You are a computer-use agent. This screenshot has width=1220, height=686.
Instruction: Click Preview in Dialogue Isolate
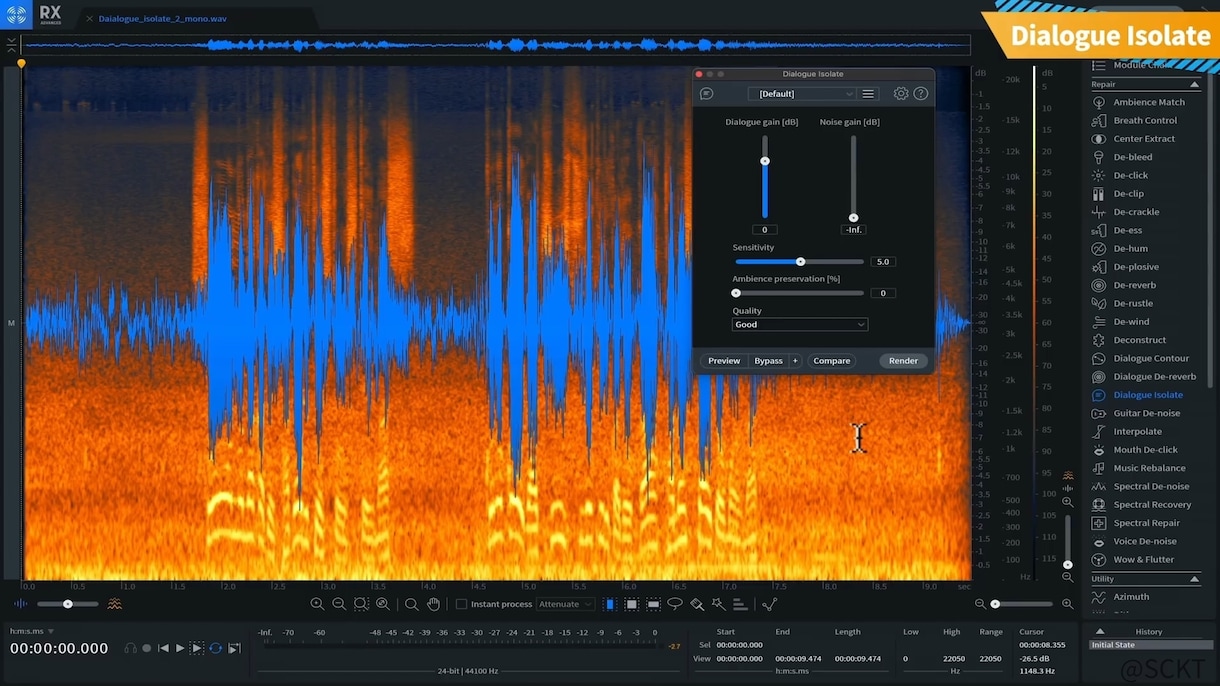[724, 361]
